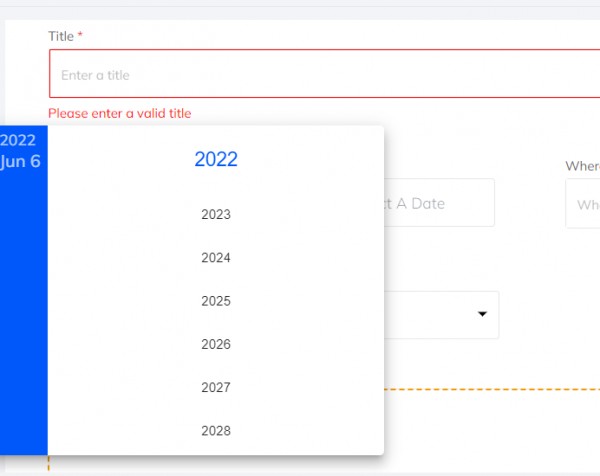This screenshot has height=476, width=600.
Task: Click the Title field label
Action: (61, 36)
